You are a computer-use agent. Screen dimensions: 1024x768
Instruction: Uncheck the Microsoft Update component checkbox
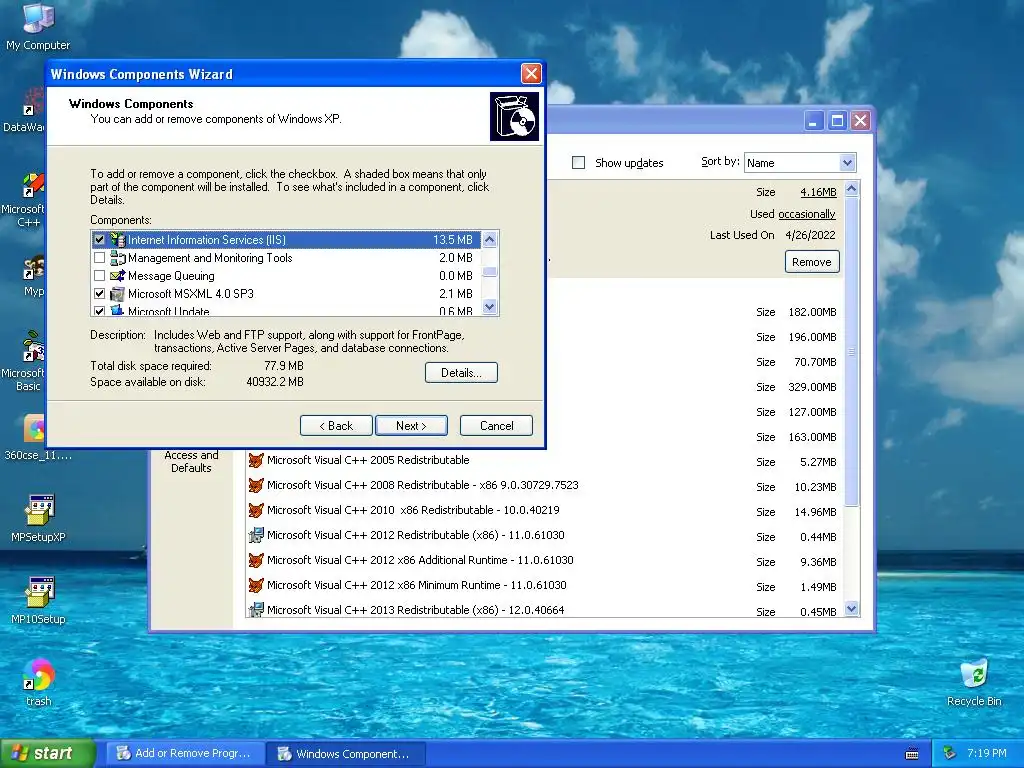click(99, 311)
